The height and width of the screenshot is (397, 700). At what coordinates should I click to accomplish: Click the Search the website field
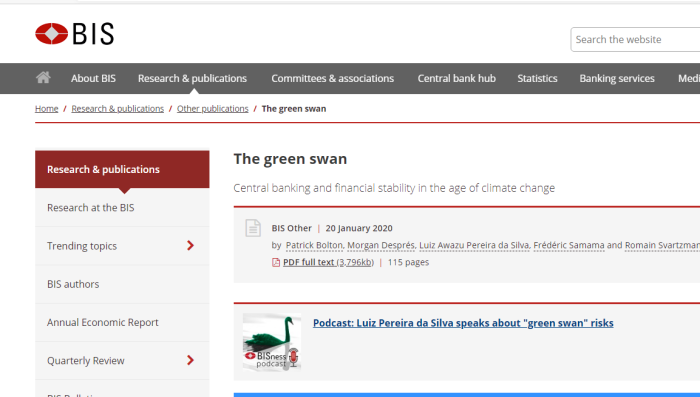click(x=635, y=39)
